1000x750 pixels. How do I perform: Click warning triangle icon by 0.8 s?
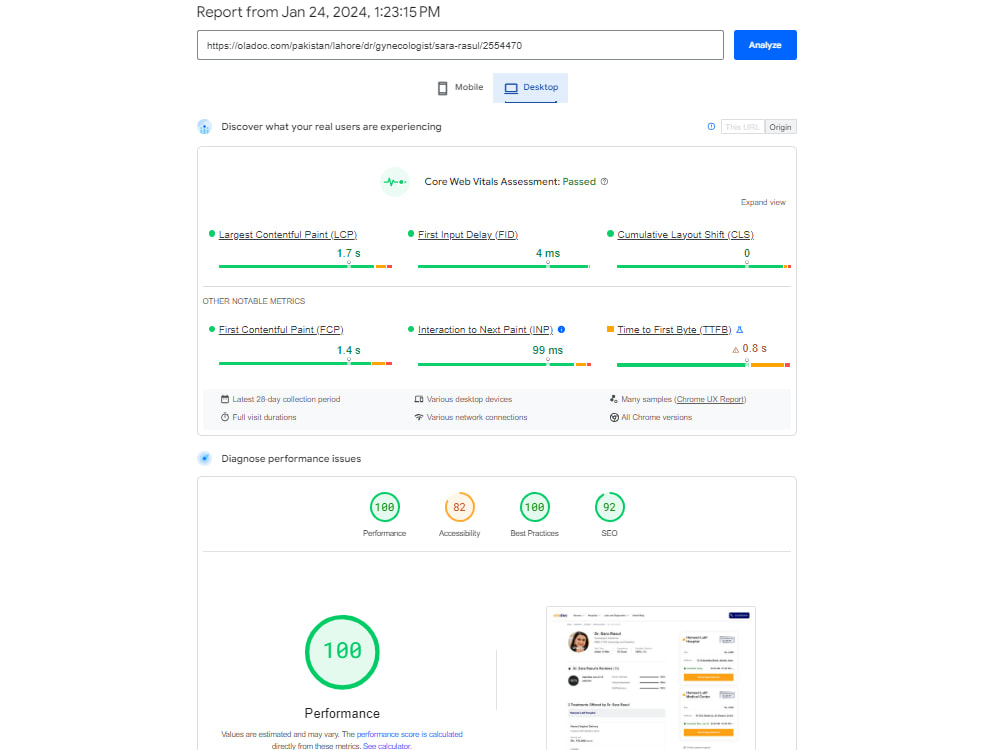pos(735,349)
